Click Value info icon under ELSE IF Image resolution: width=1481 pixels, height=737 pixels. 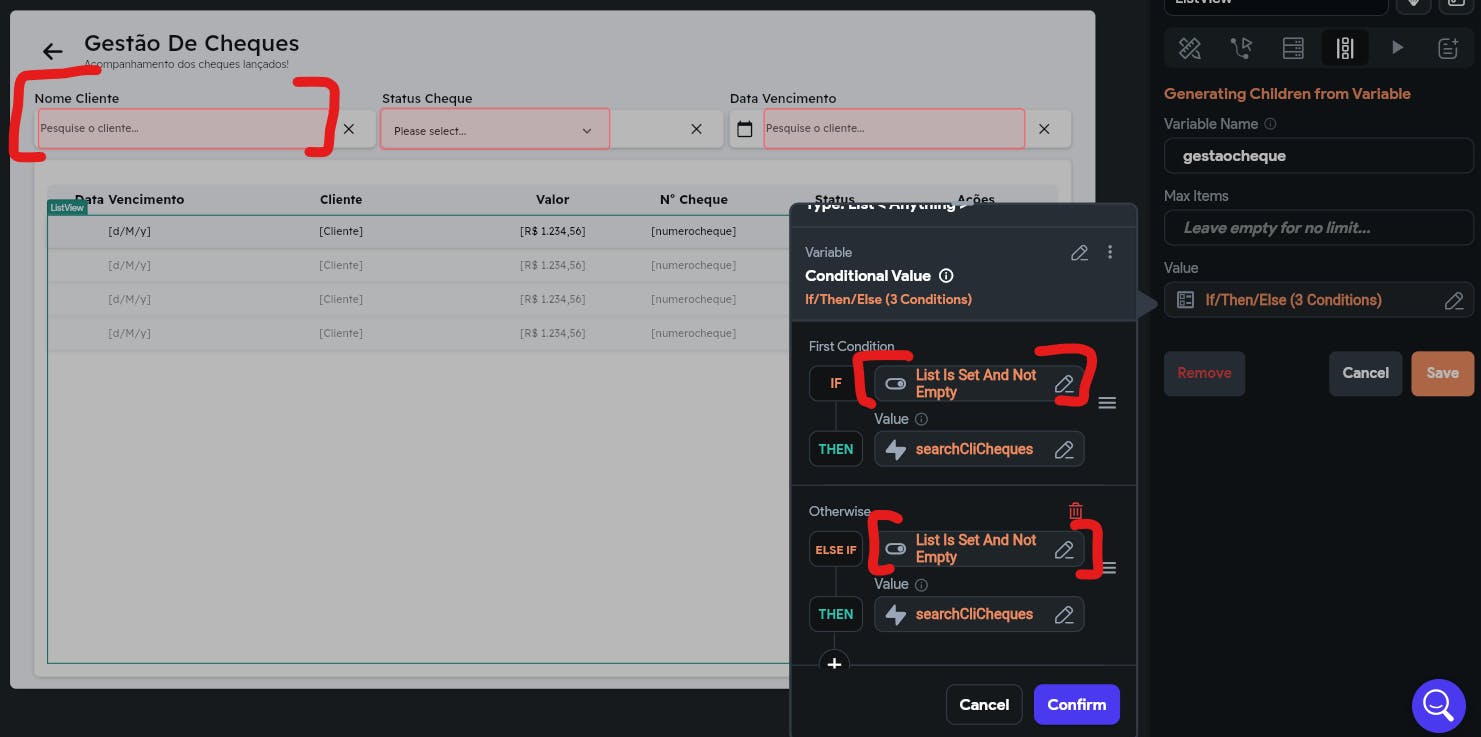(x=921, y=585)
